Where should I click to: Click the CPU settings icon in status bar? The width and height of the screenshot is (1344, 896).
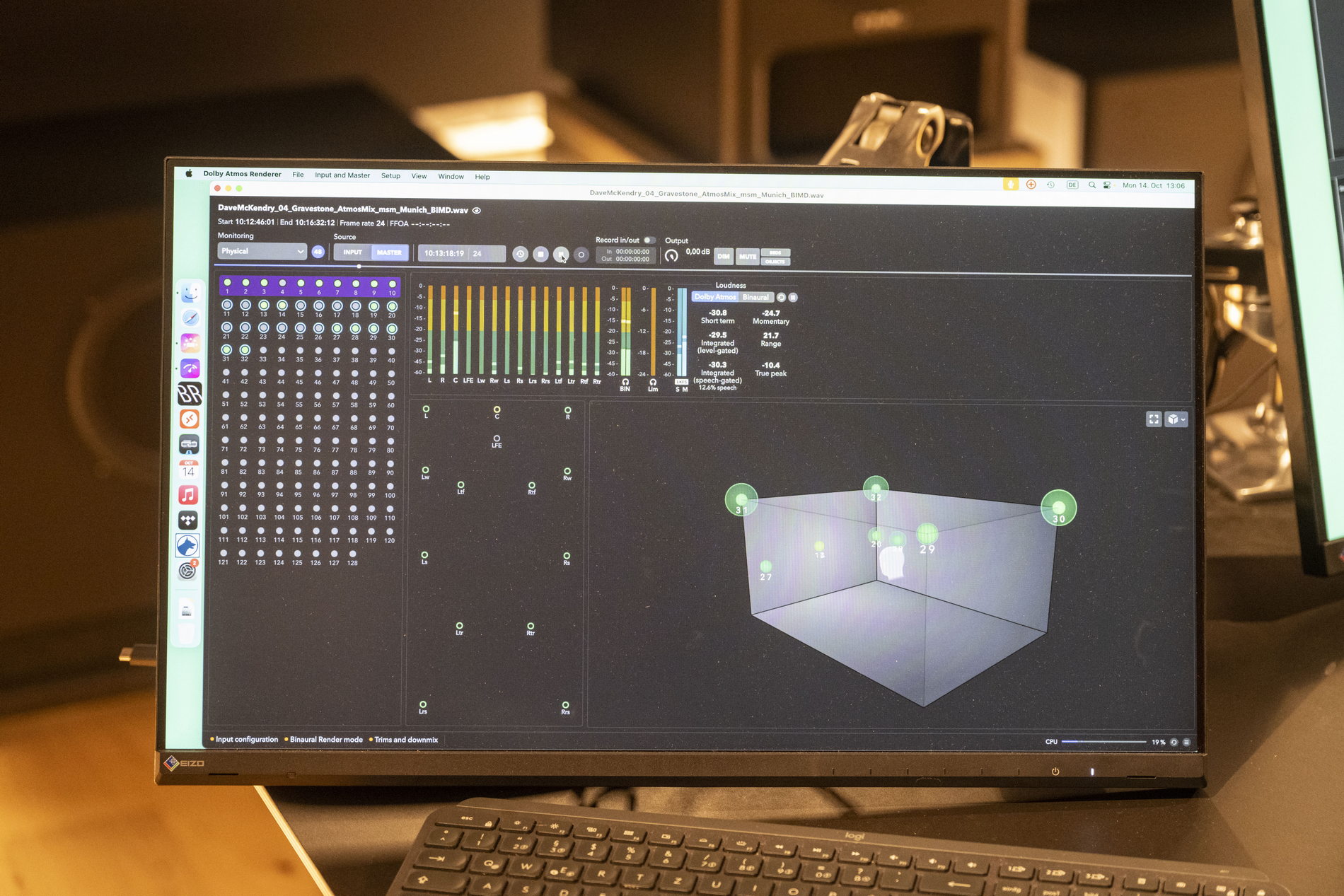click(1174, 742)
